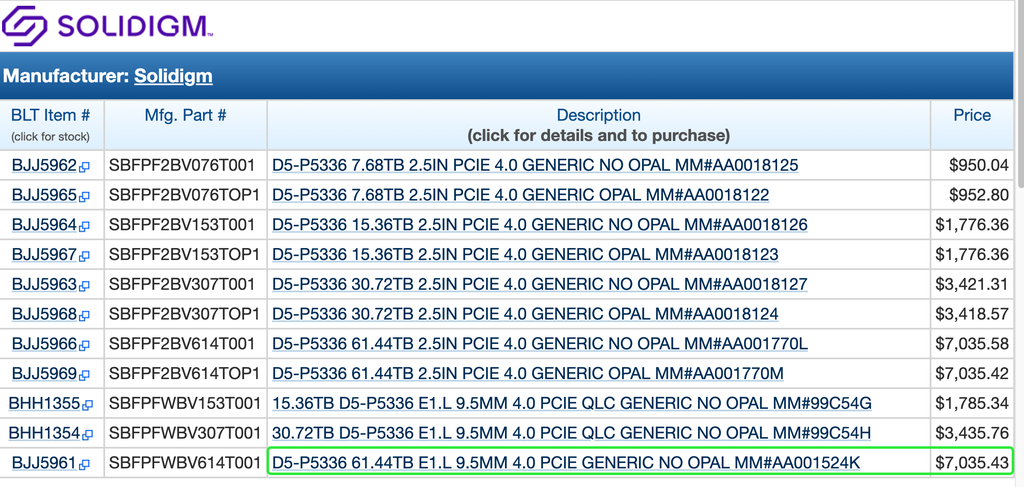The height and width of the screenshot is (487, 1024).
Task: Open stock popup icon beside BHH1355
Action: pyautogui.click(x=87, y=405)
